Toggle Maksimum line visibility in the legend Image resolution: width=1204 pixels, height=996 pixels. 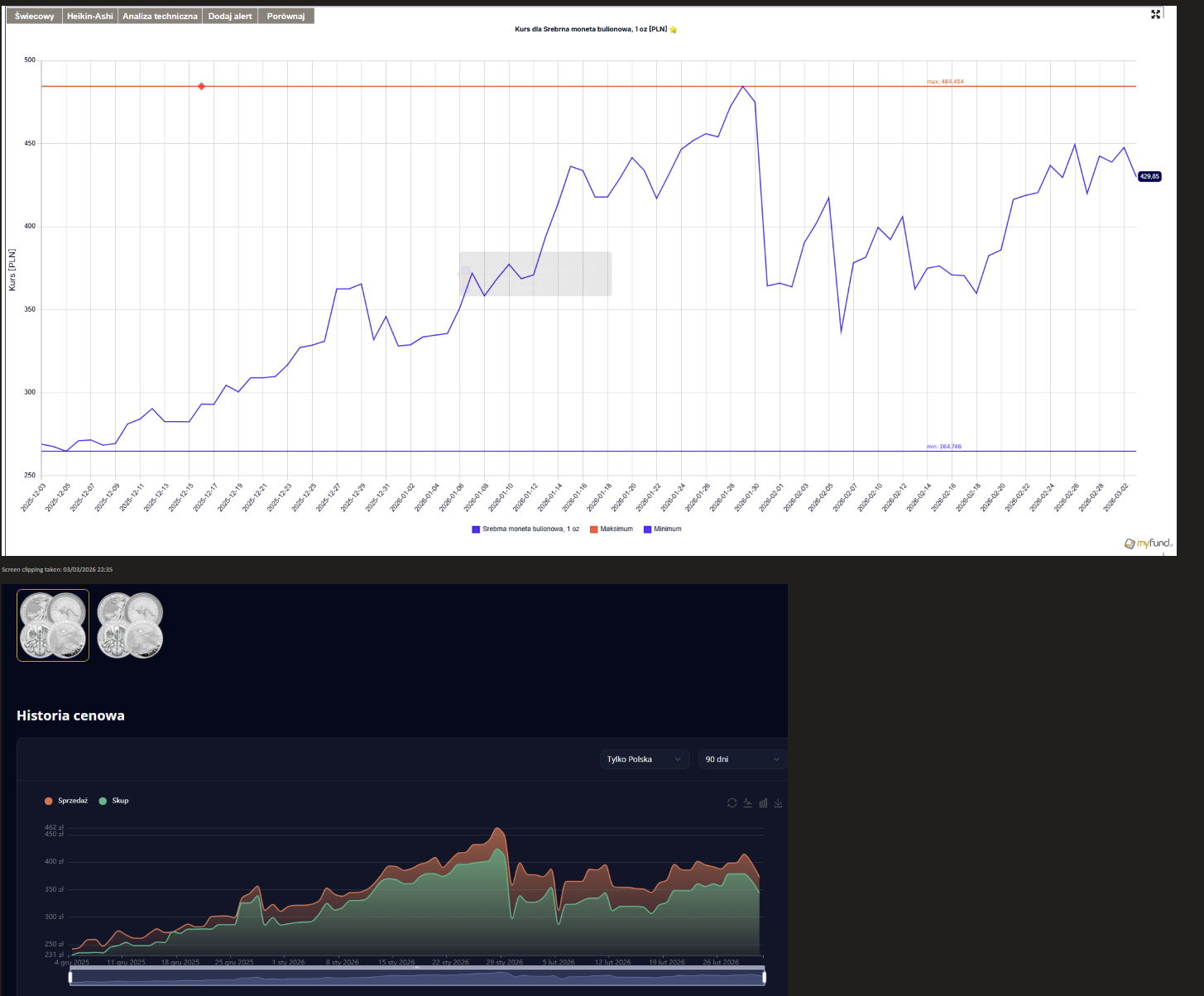point(611,529)
